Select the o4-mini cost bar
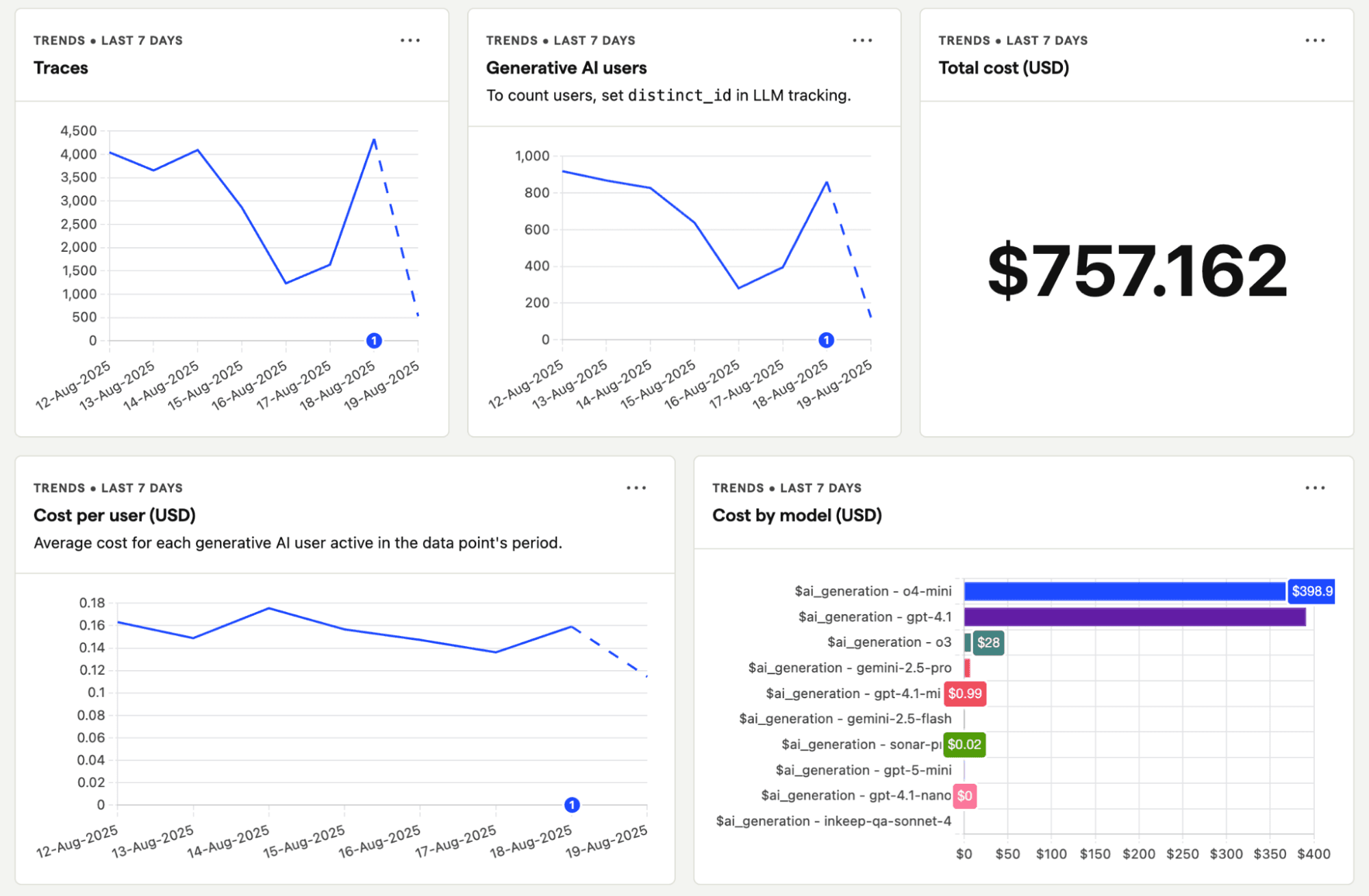This screenshot has height=896, width=1369. [1123, 591]
